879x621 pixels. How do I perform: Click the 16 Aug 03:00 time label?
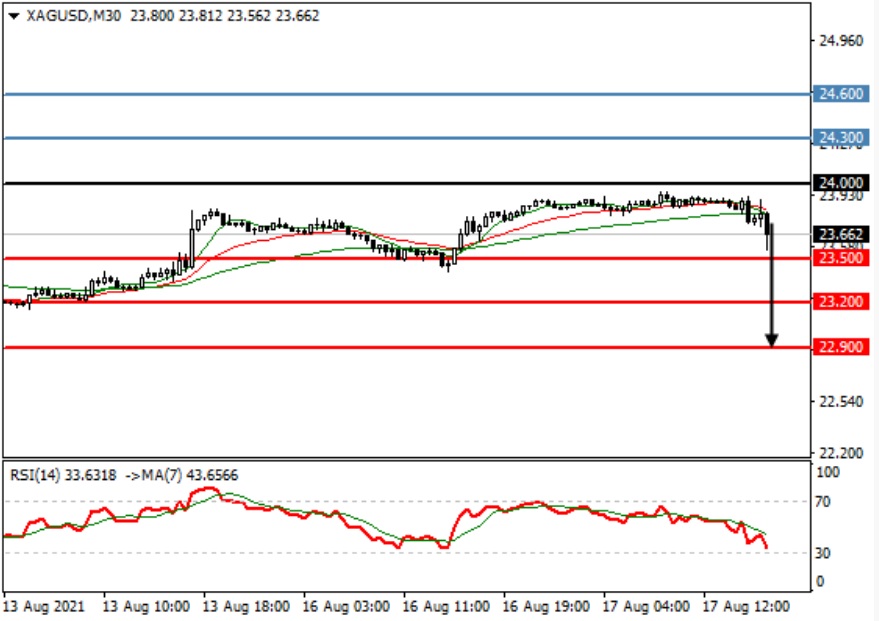[x=346, y=606]
